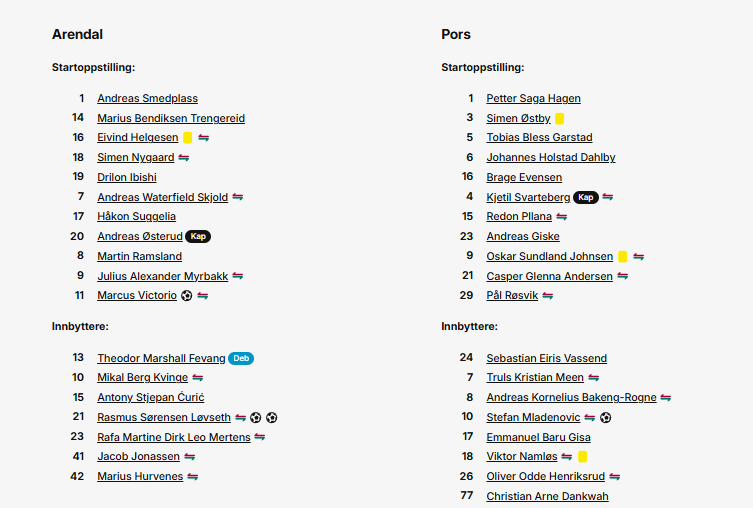753x508 pixels.
Task: Open Petter Saga Hagen player profile
Action: 534,98
